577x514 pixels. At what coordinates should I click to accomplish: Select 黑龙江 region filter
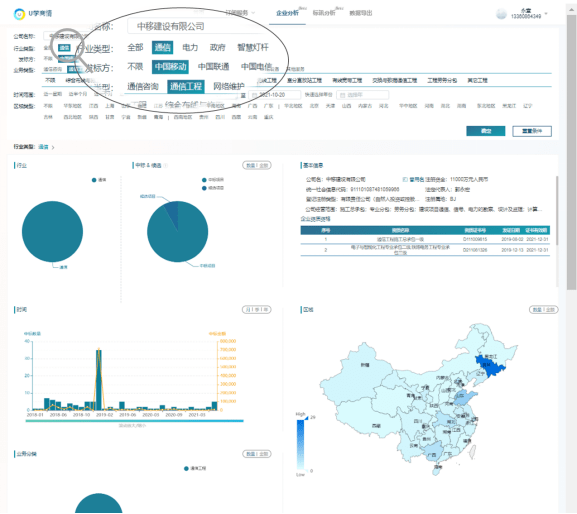point(509,106)
